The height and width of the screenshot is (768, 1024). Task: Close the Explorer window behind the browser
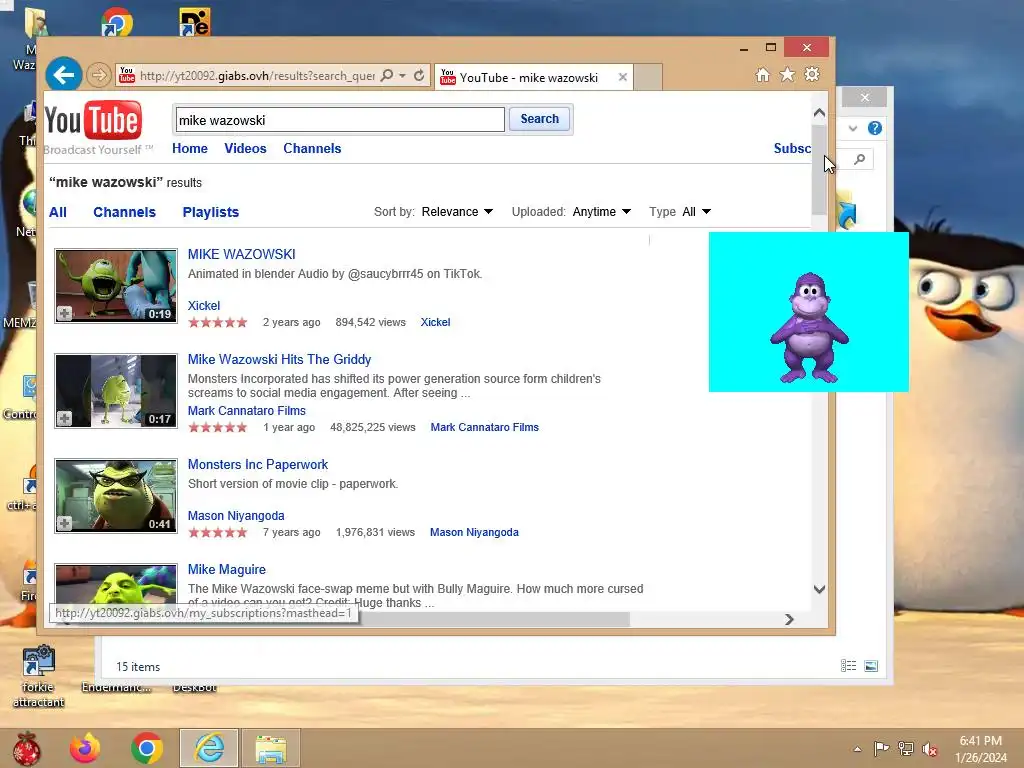pos(864,97)
